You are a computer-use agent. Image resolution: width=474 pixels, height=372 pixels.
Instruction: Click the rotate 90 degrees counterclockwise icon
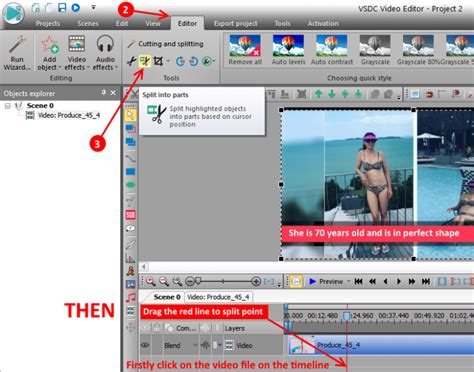click(x=180, y=61)
